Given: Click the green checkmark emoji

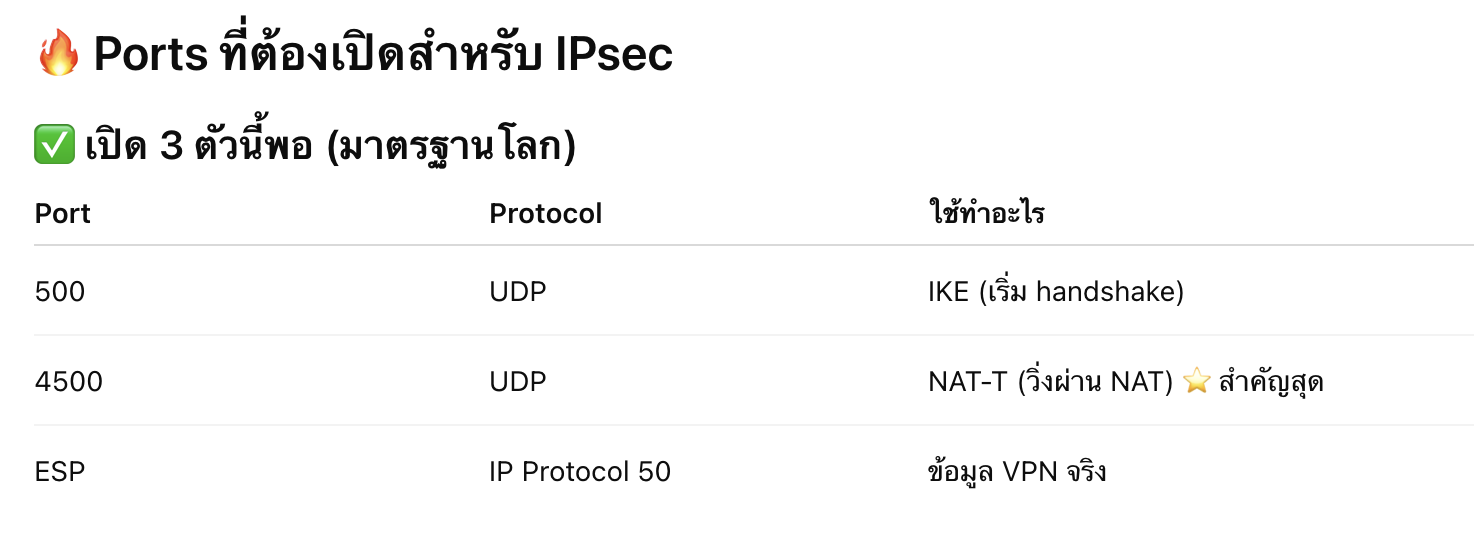Looking at the screenshot, I should [x=53, y=147].
